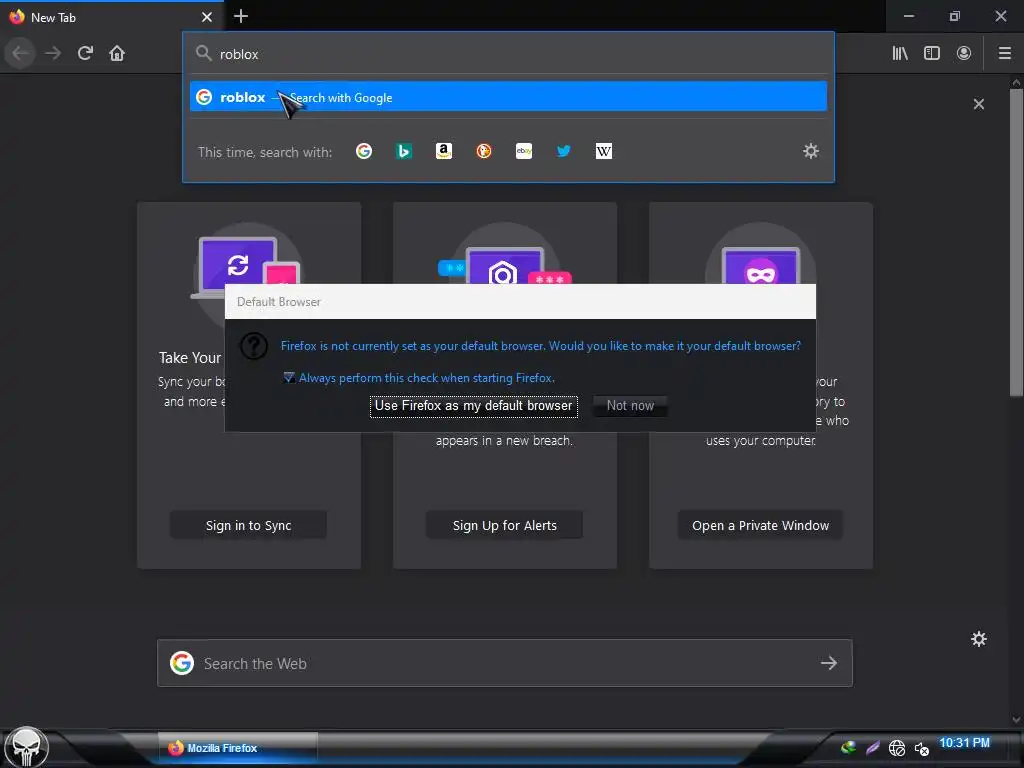Click the question mark icon in the dialog
The height and width of the screenshot is (768, 1024).
(253, 346)
